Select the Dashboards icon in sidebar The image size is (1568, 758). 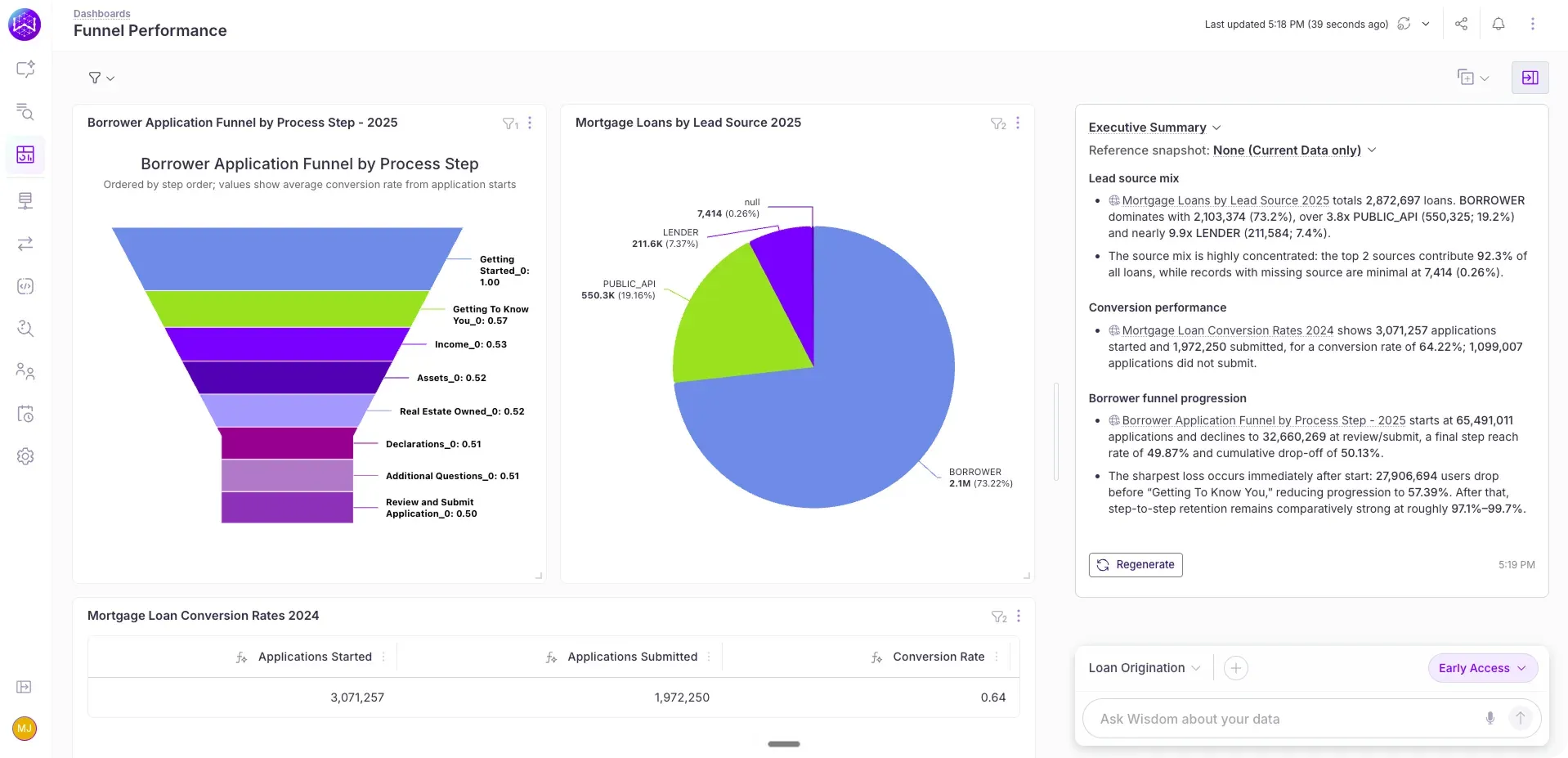25,155
